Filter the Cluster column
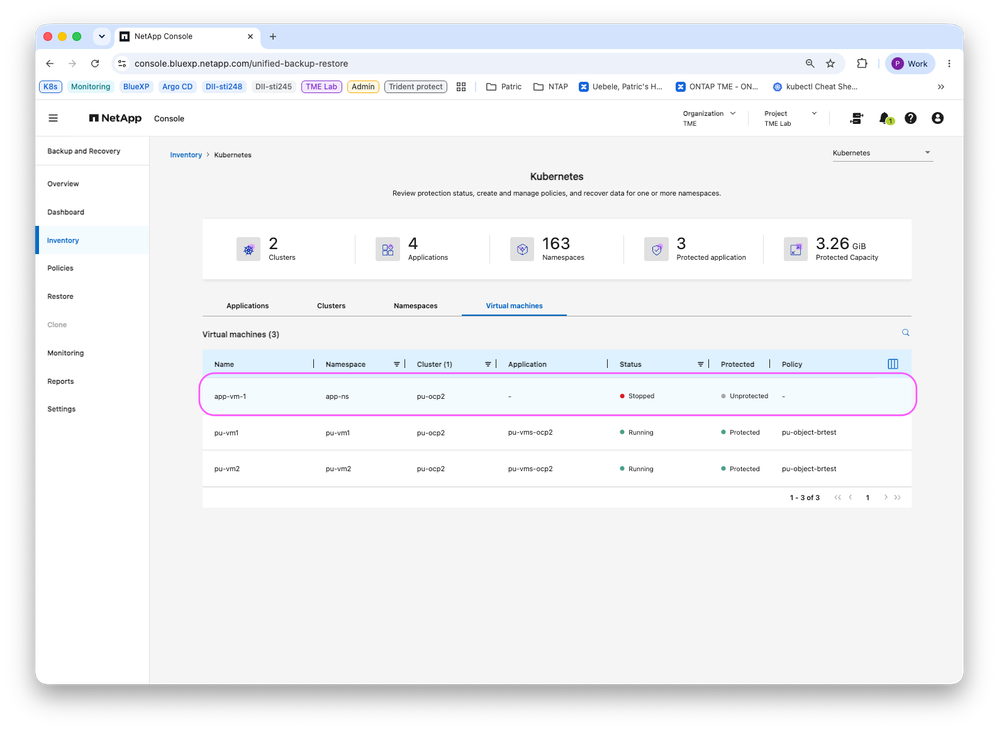 487,365
